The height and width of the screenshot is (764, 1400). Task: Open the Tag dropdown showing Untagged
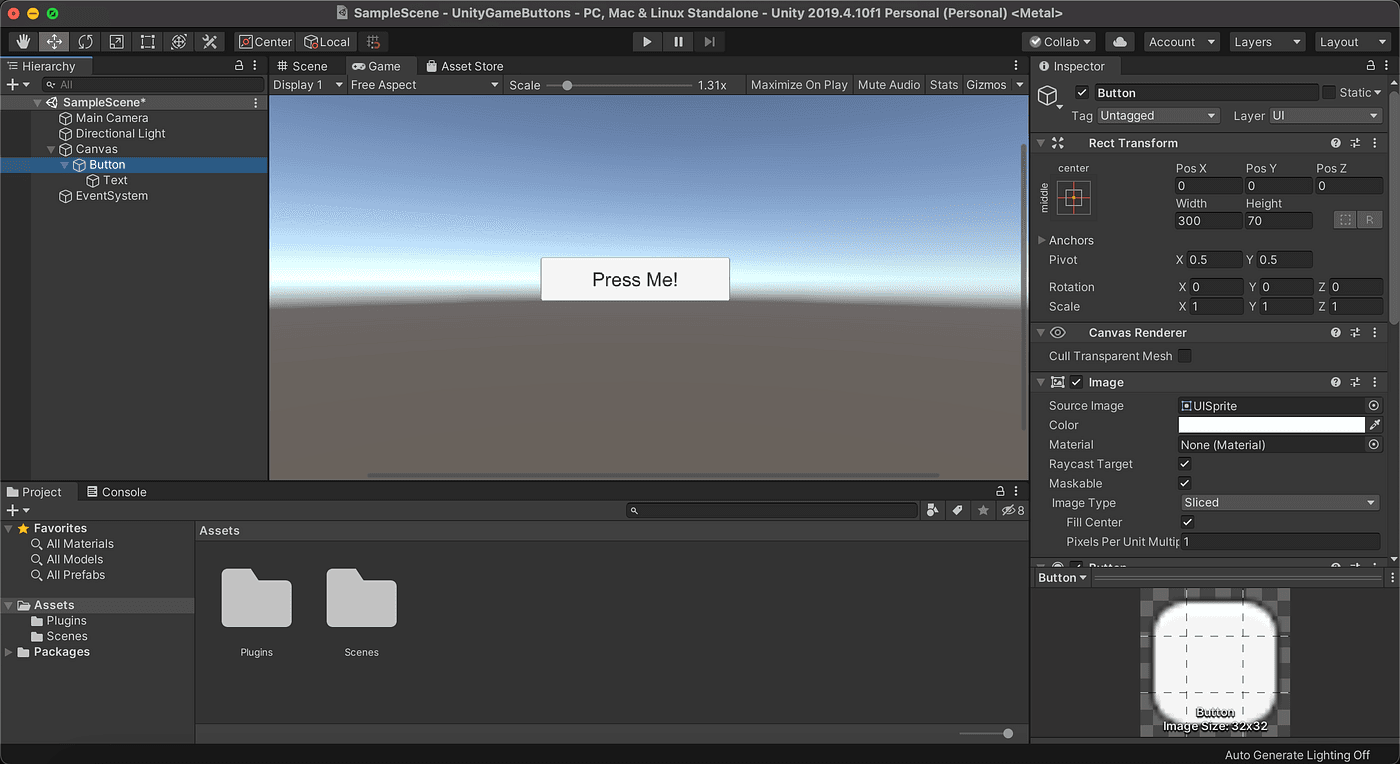[1157, 116]
